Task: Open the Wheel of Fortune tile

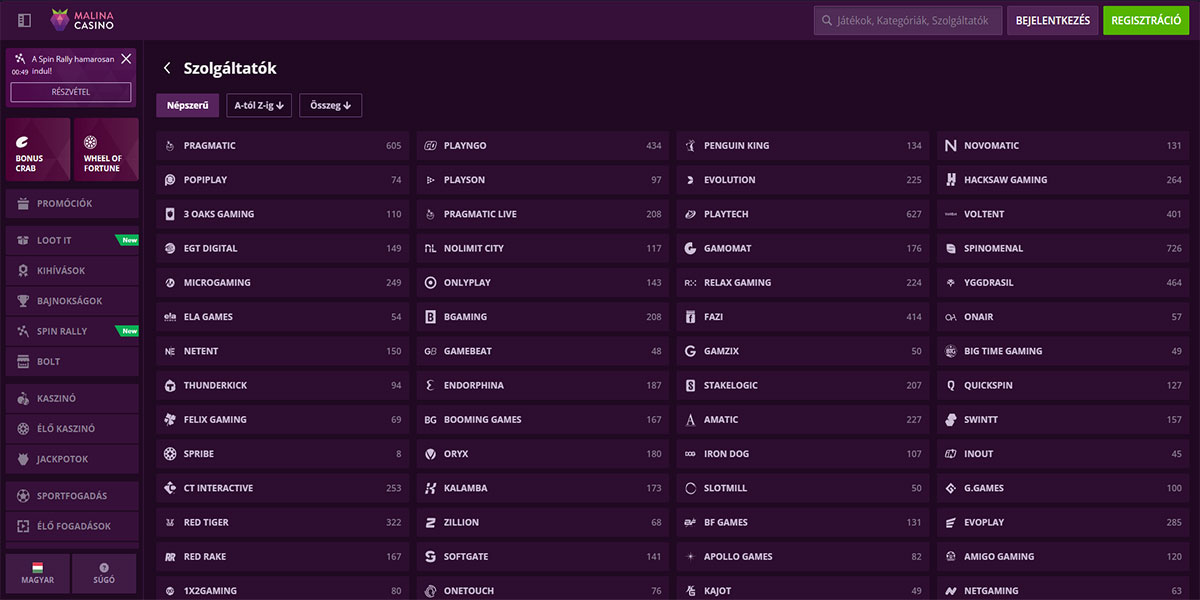Action: [x=105, y=149]
